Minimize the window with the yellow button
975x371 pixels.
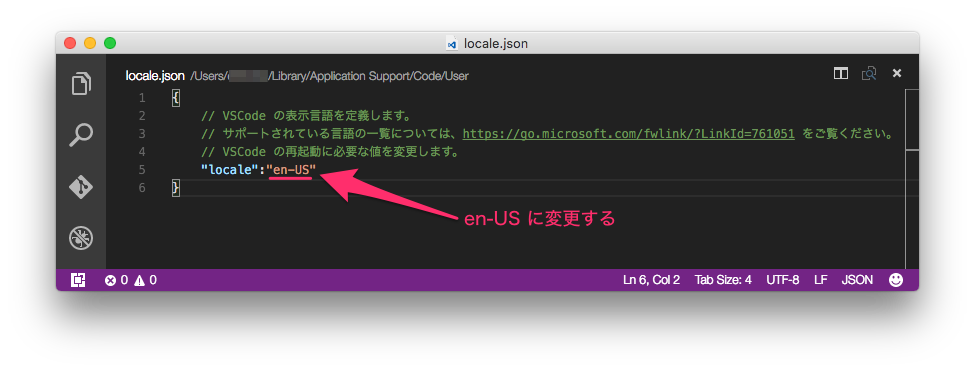tap(90, 44)
